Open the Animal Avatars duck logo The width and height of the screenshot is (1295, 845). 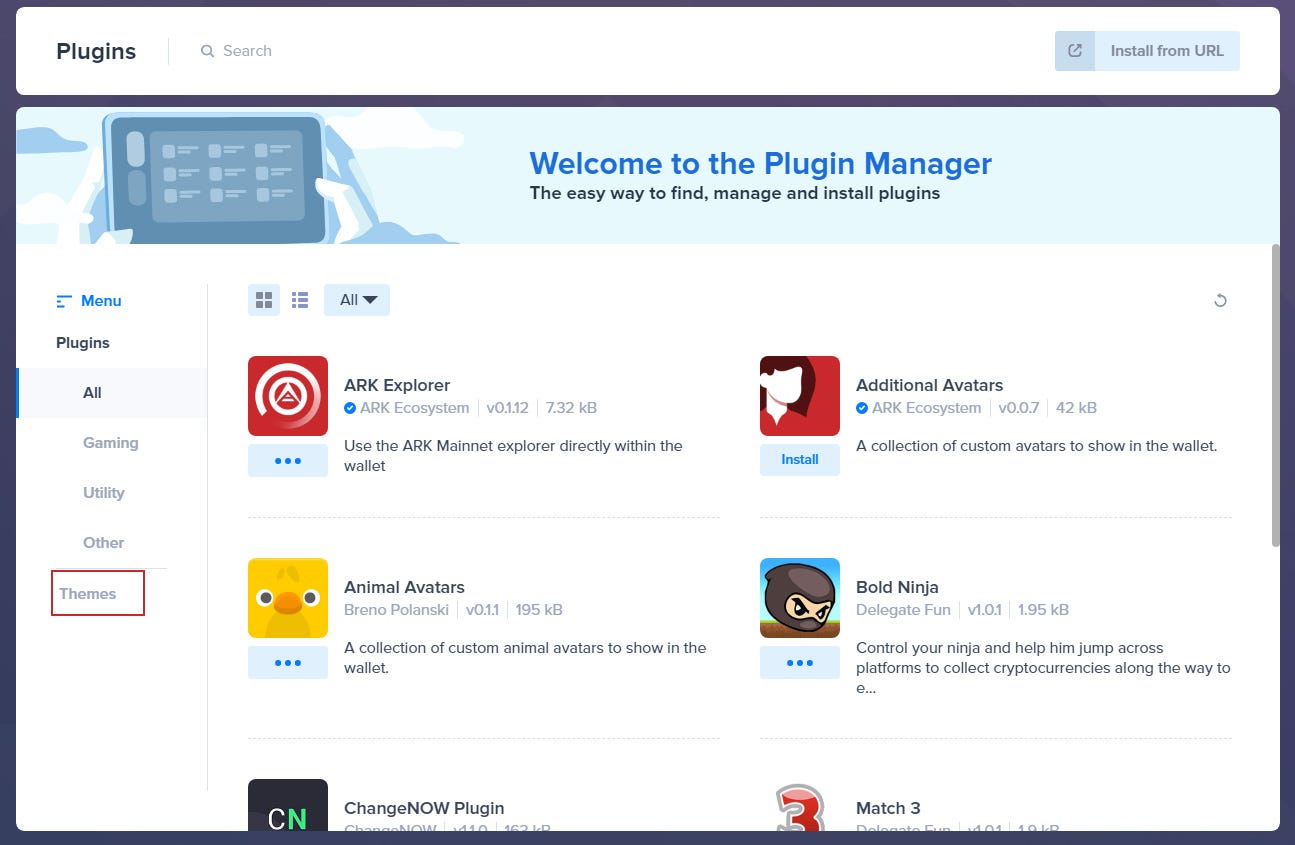point(288,598)
